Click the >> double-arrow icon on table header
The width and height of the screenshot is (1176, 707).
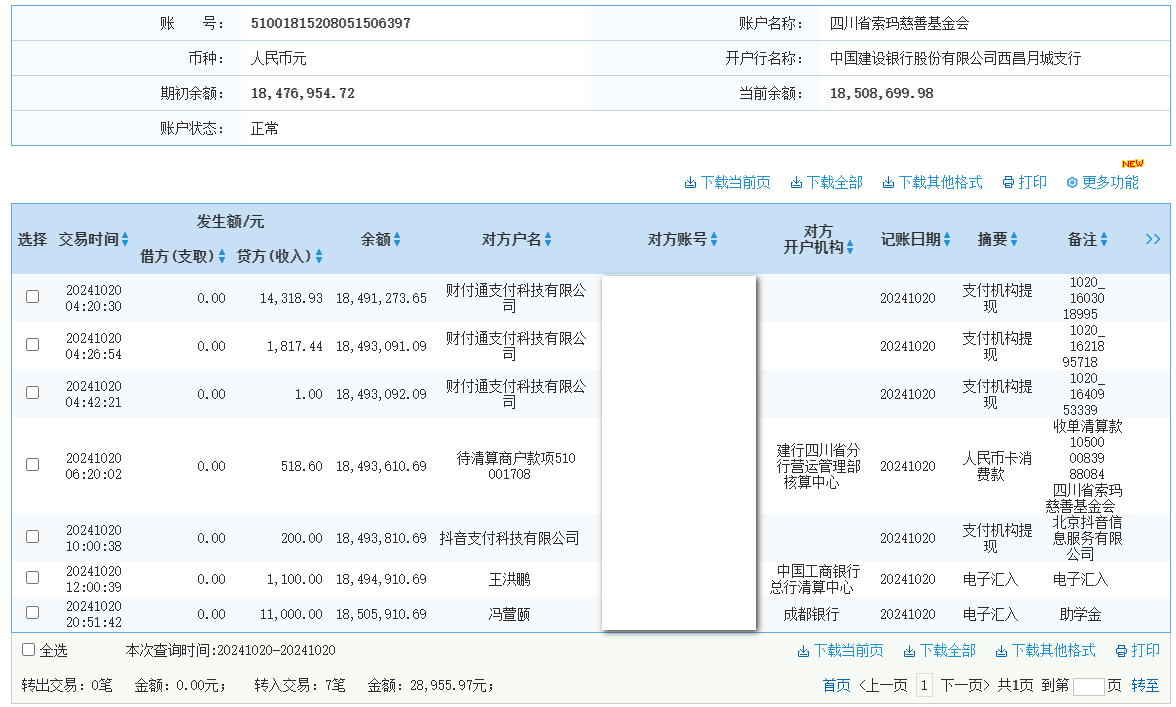[1152, 239]
